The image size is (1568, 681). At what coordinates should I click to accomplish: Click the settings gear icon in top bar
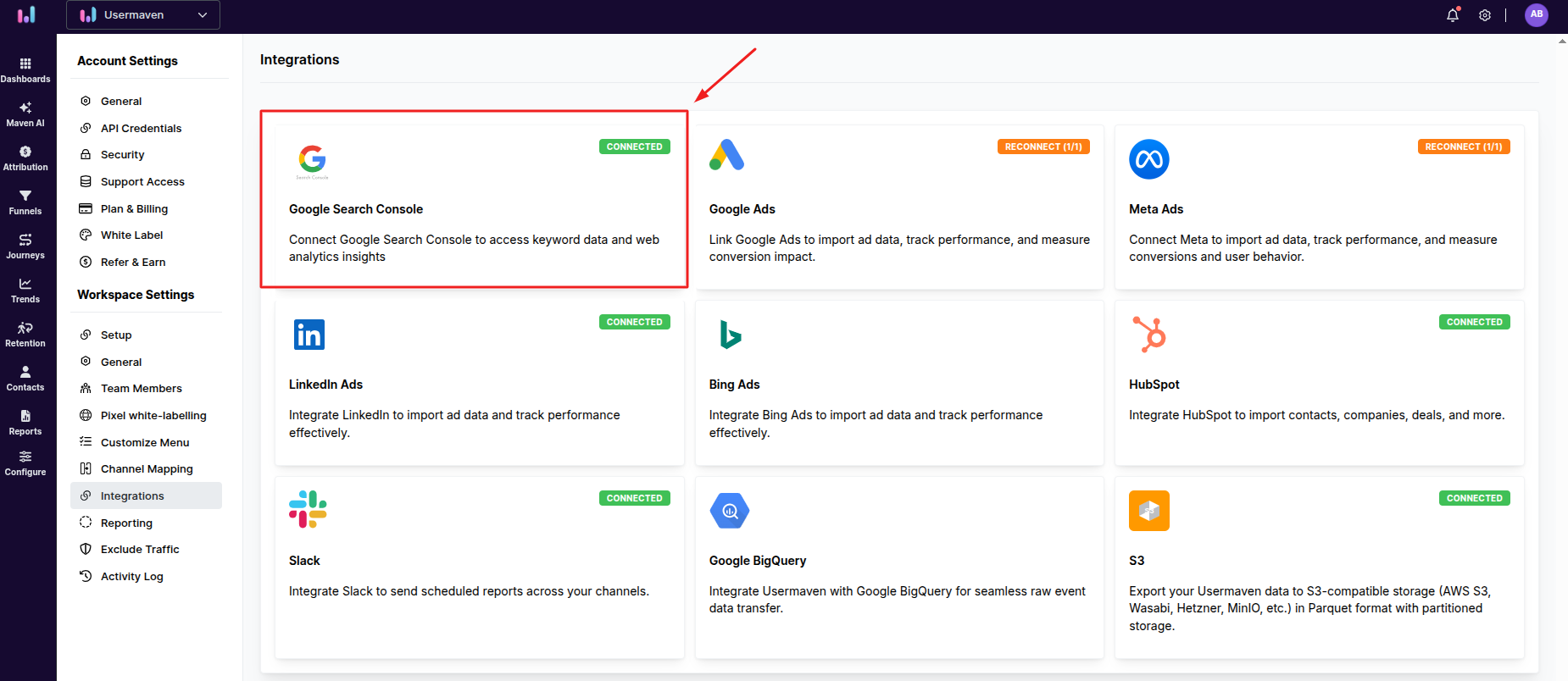[x=1485, y=15]
